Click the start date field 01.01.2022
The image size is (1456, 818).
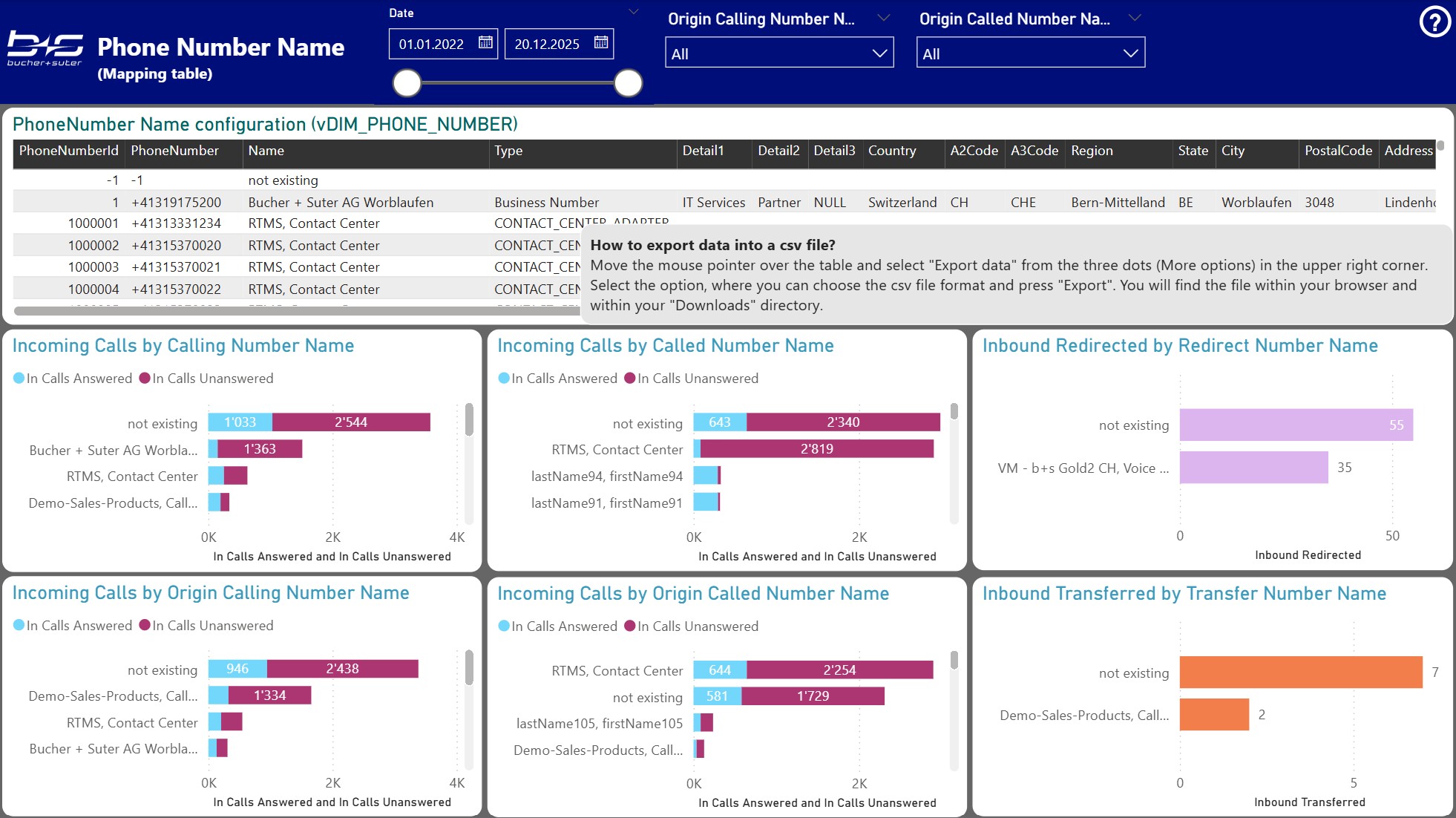443,44
